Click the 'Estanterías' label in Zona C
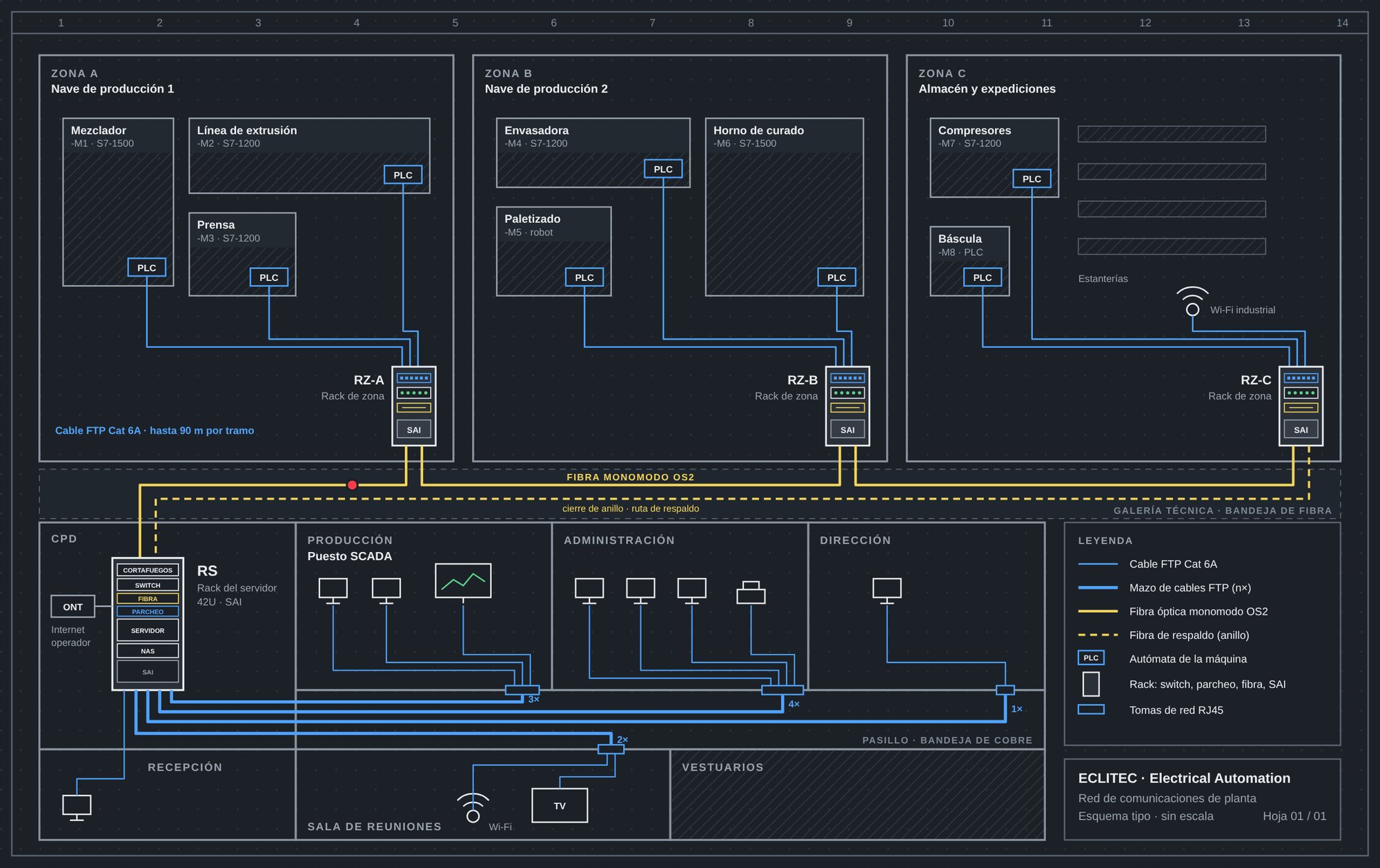Screen dimensions: 1380x868 click(1103, 279)
